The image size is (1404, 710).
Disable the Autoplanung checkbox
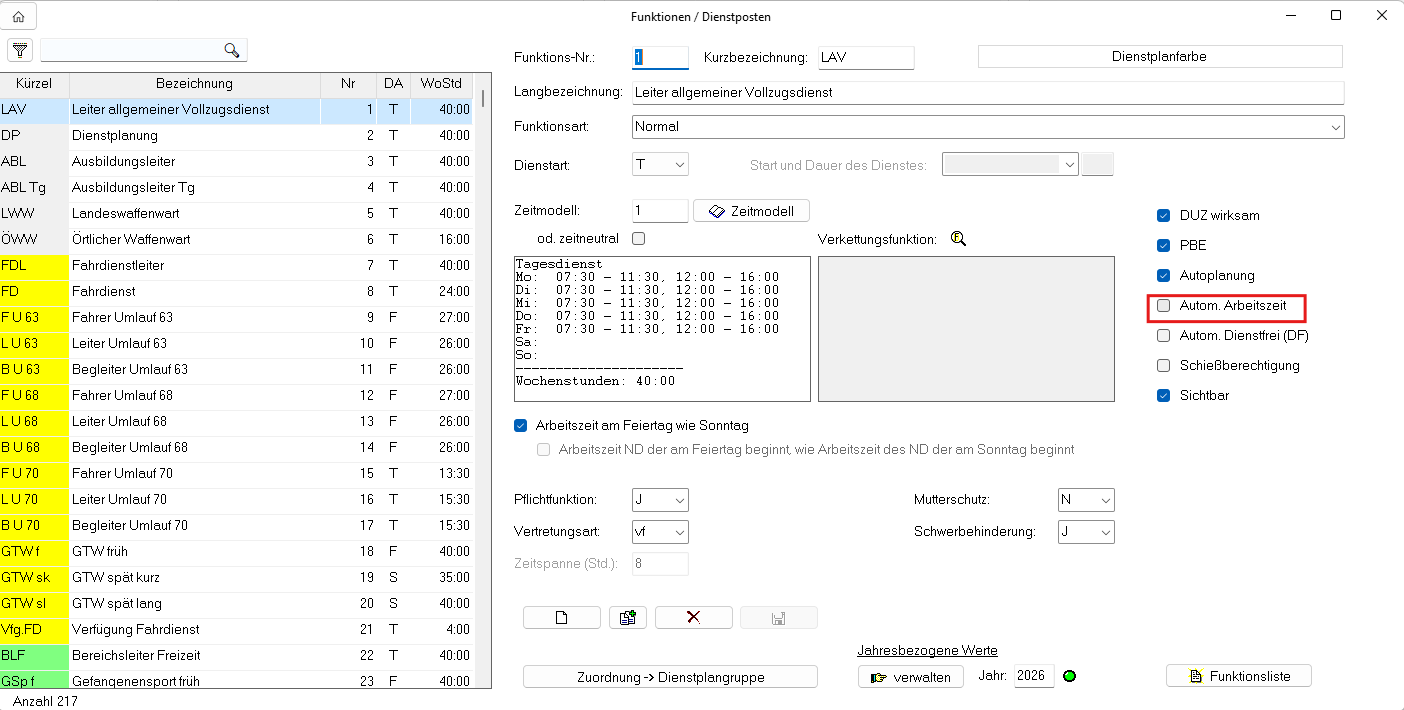pos(1163,276)
